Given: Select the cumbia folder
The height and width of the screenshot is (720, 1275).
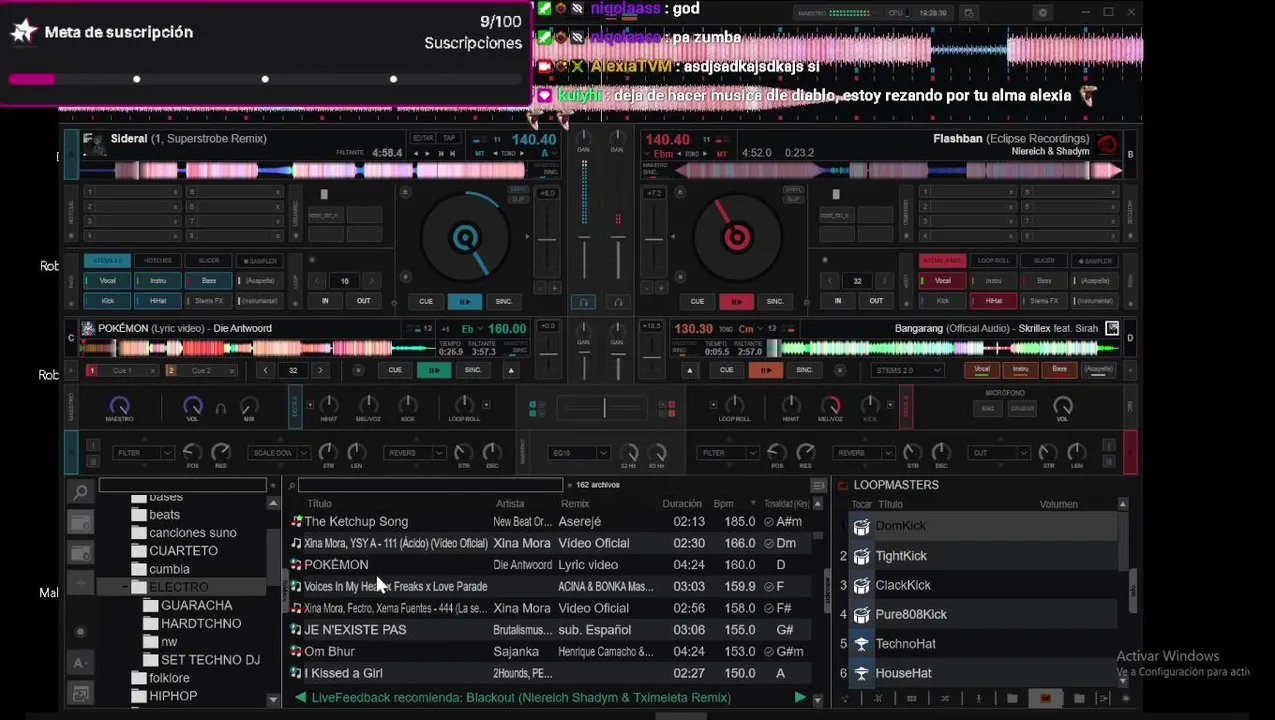Looking at the screenshot, I should click(169, 569).
